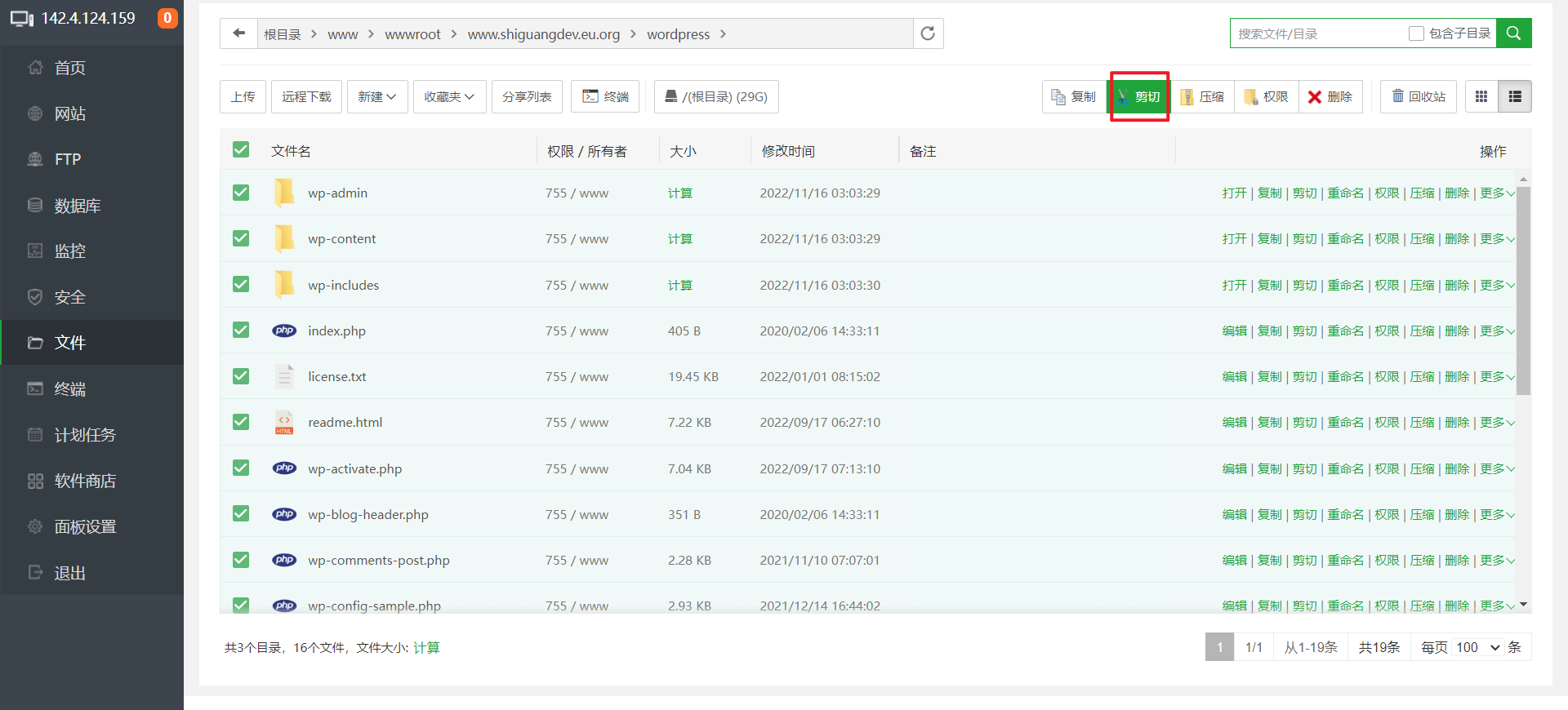Open the 文件 (Files) sidebar menu
Viewport: 1568px width, 710px height.
pos(92,343)
